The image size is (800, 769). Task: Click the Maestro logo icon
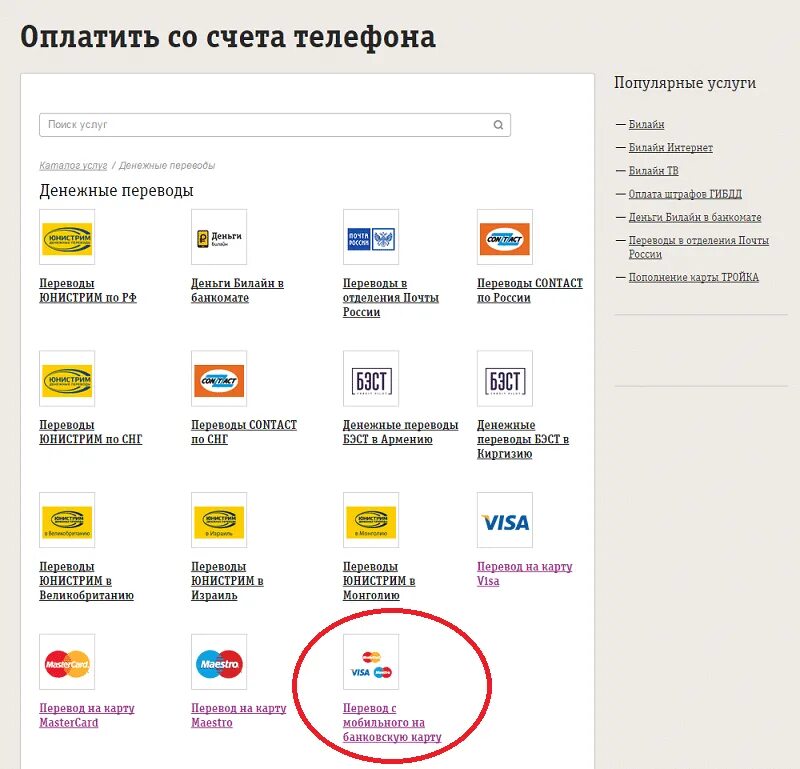[219, 662]
